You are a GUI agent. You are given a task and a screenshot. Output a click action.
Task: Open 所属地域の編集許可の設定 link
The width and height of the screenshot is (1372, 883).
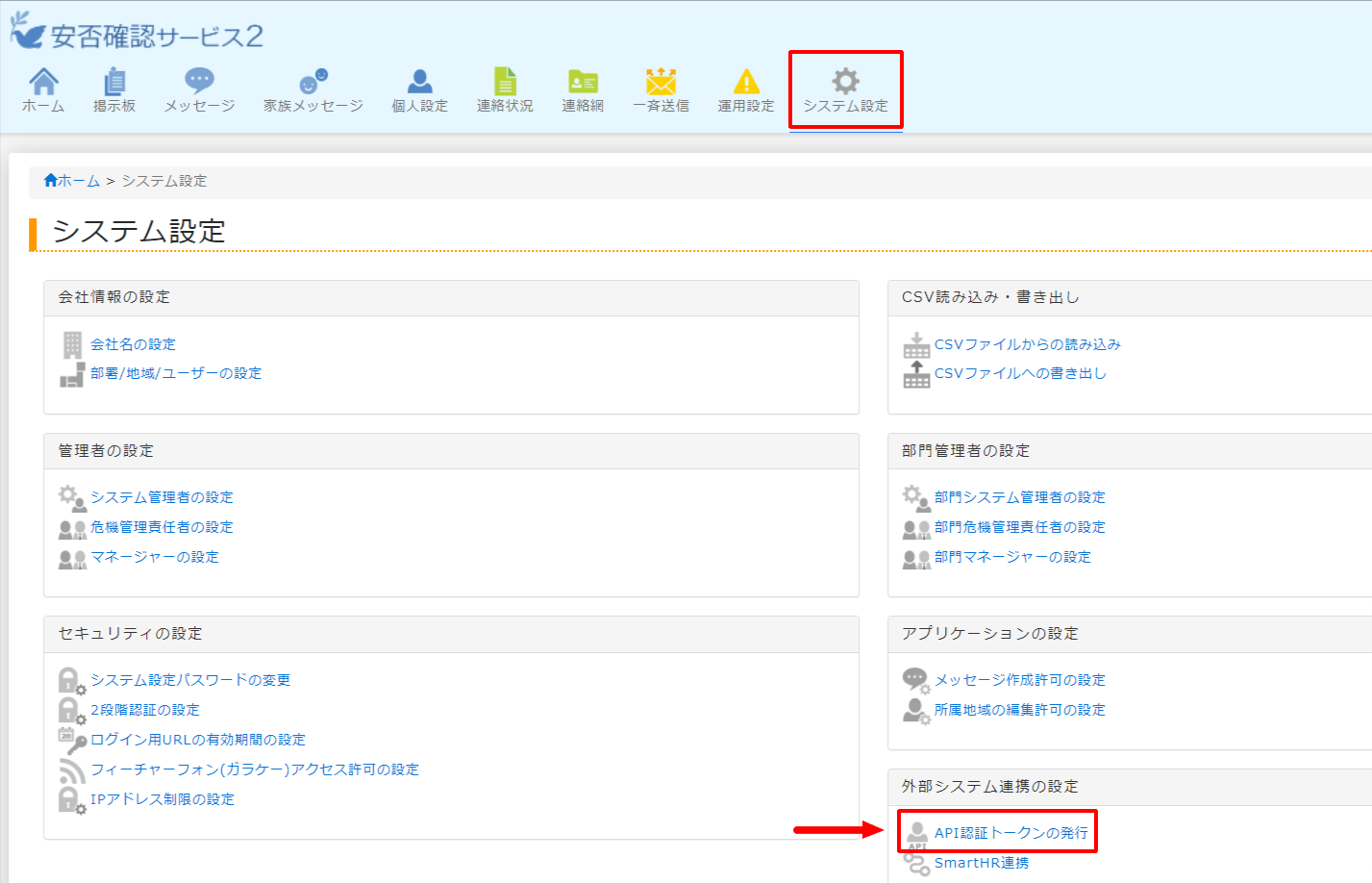click(x=1020, y=710)
